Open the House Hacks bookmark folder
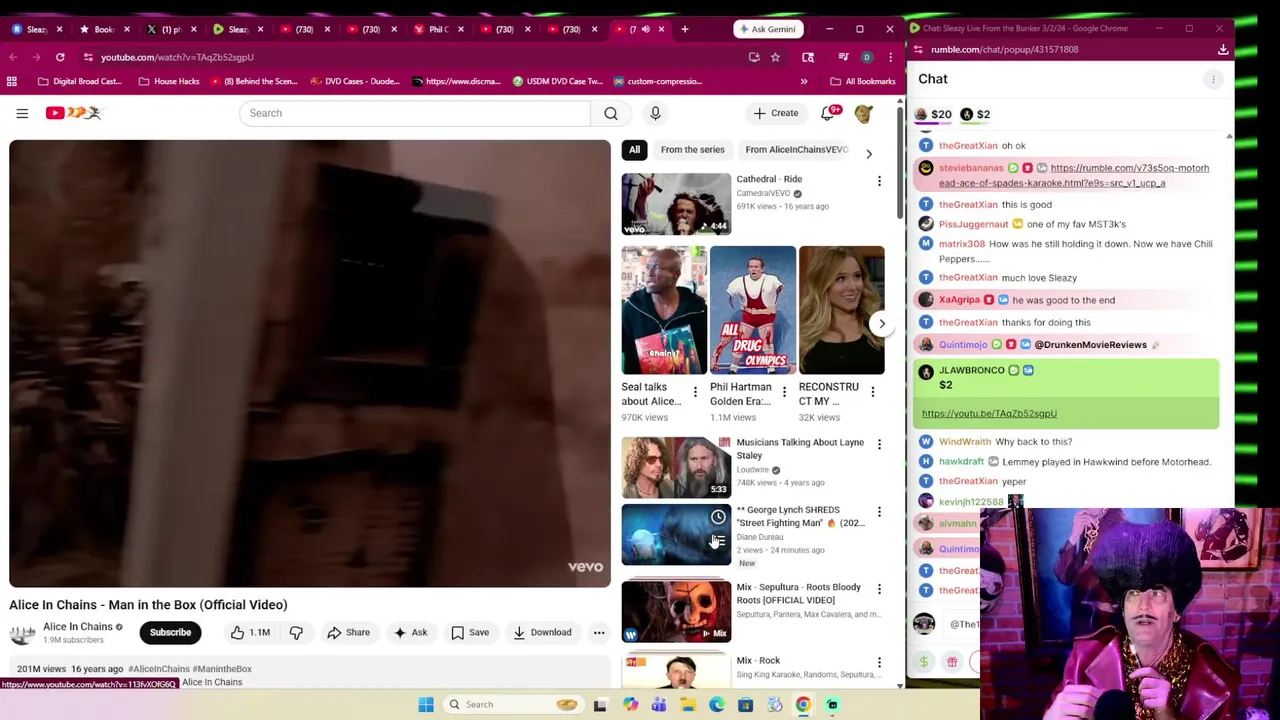This screenshot has height=720, width=1280. click(x=168, y=81)
